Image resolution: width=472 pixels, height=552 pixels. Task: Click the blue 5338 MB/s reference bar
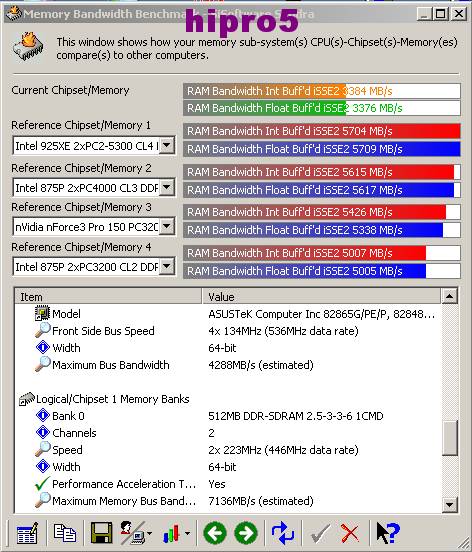coord(322,230)
